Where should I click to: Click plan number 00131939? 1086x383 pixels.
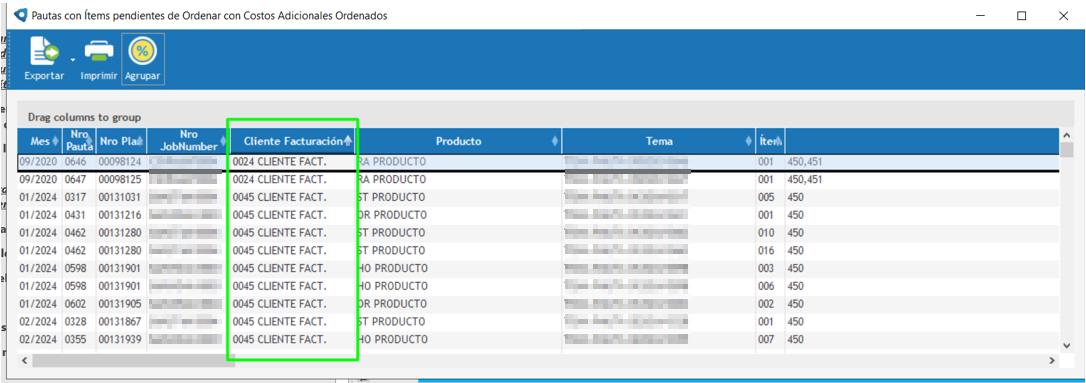click(x=119, y=340)
